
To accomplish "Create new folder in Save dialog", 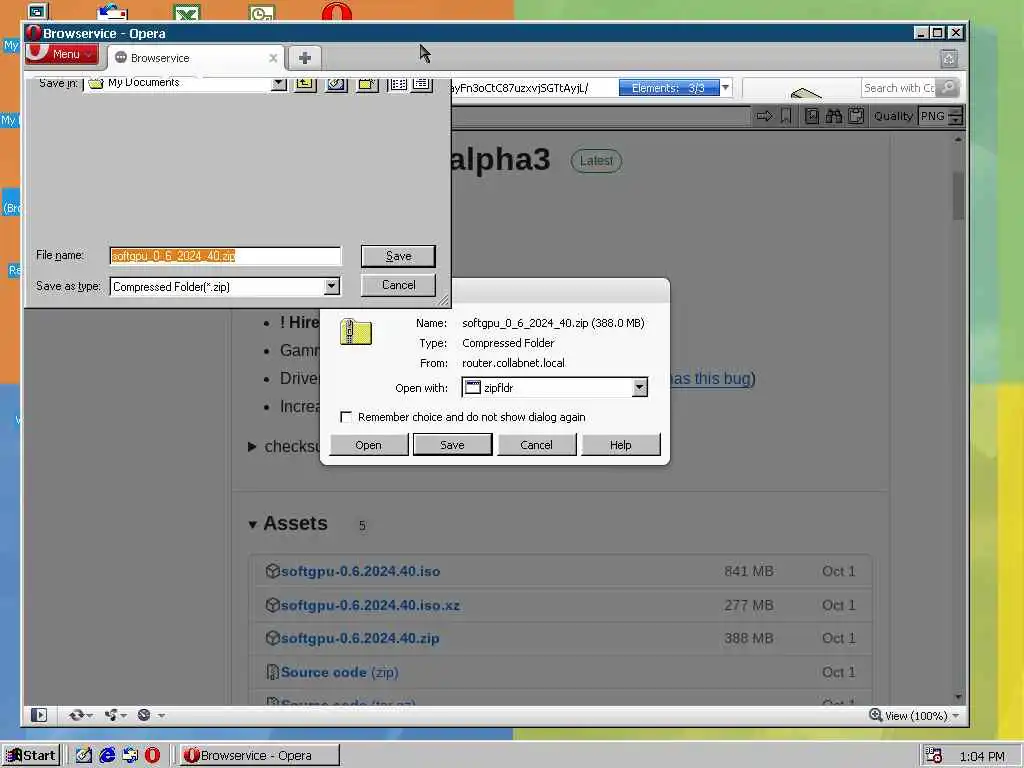I will (368, 84).
